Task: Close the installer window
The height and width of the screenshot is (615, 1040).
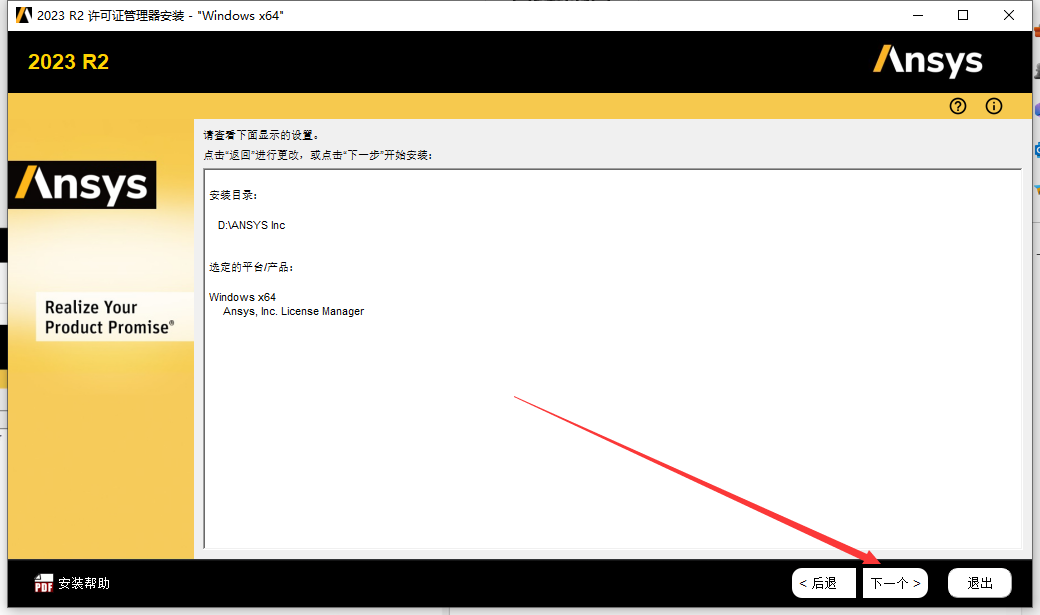Action: [1009, 15]
